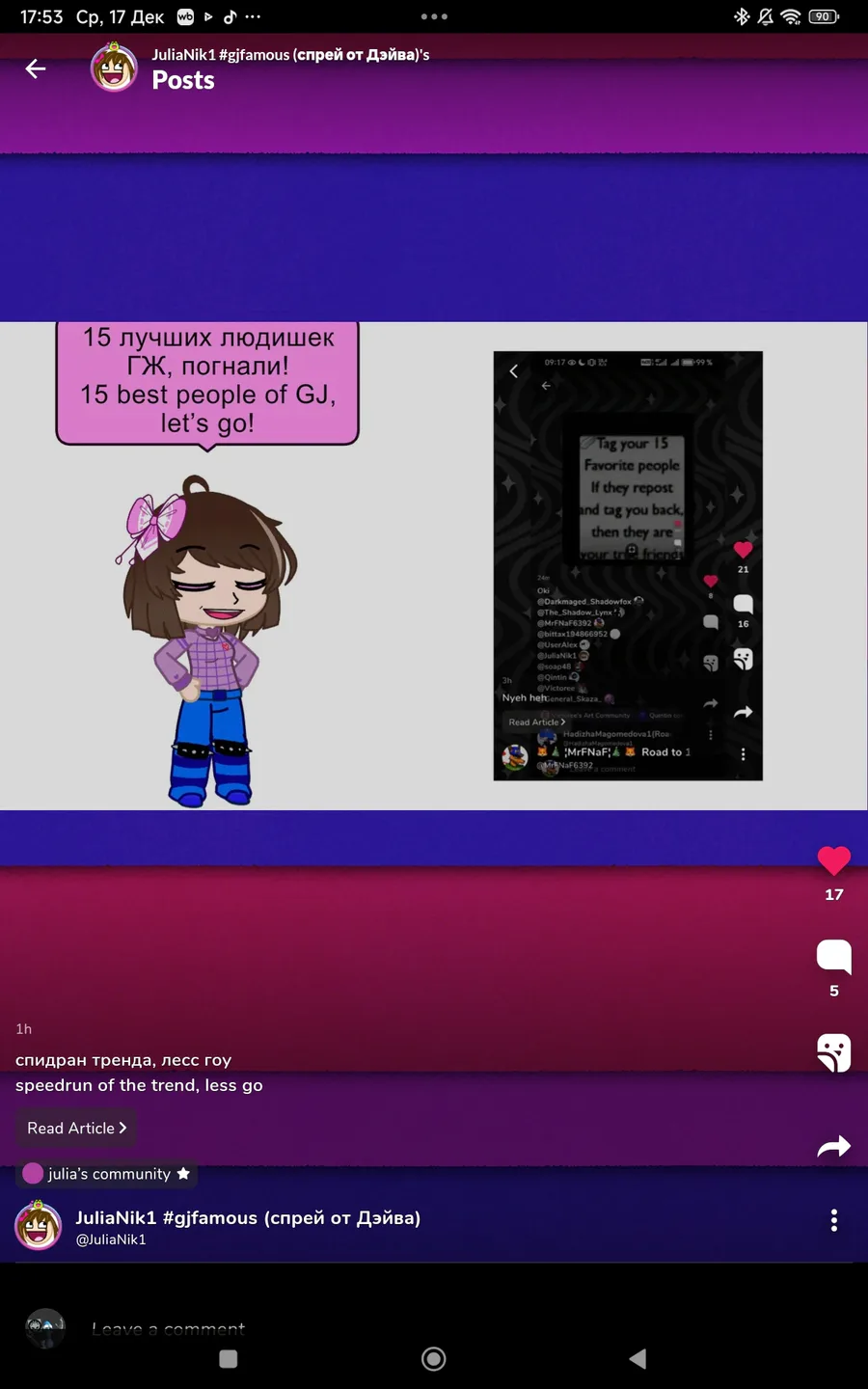Tap the star icon next to julia's community

point(183,1174)
